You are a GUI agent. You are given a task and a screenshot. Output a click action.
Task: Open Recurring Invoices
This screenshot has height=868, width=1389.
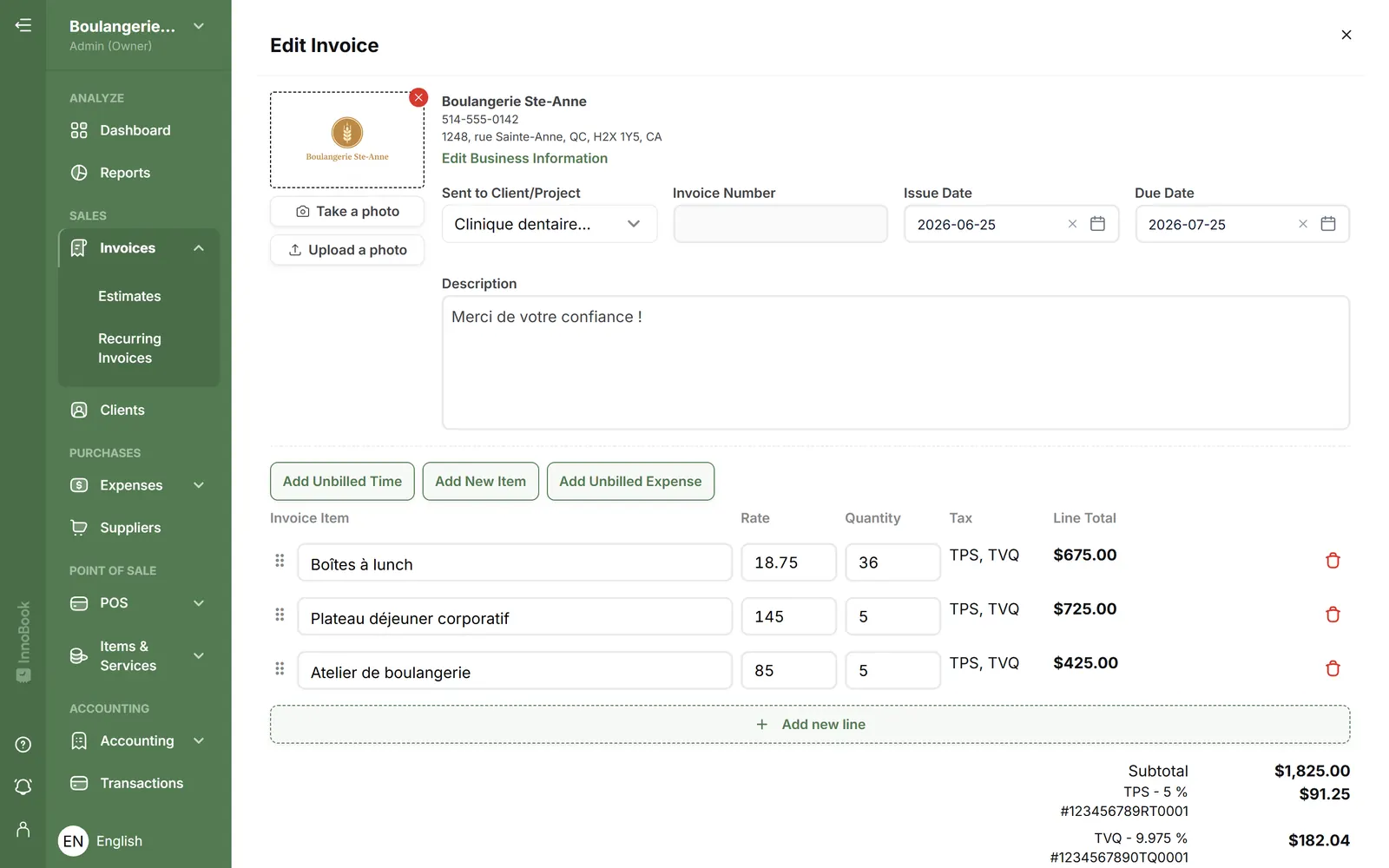click(129, 348)
